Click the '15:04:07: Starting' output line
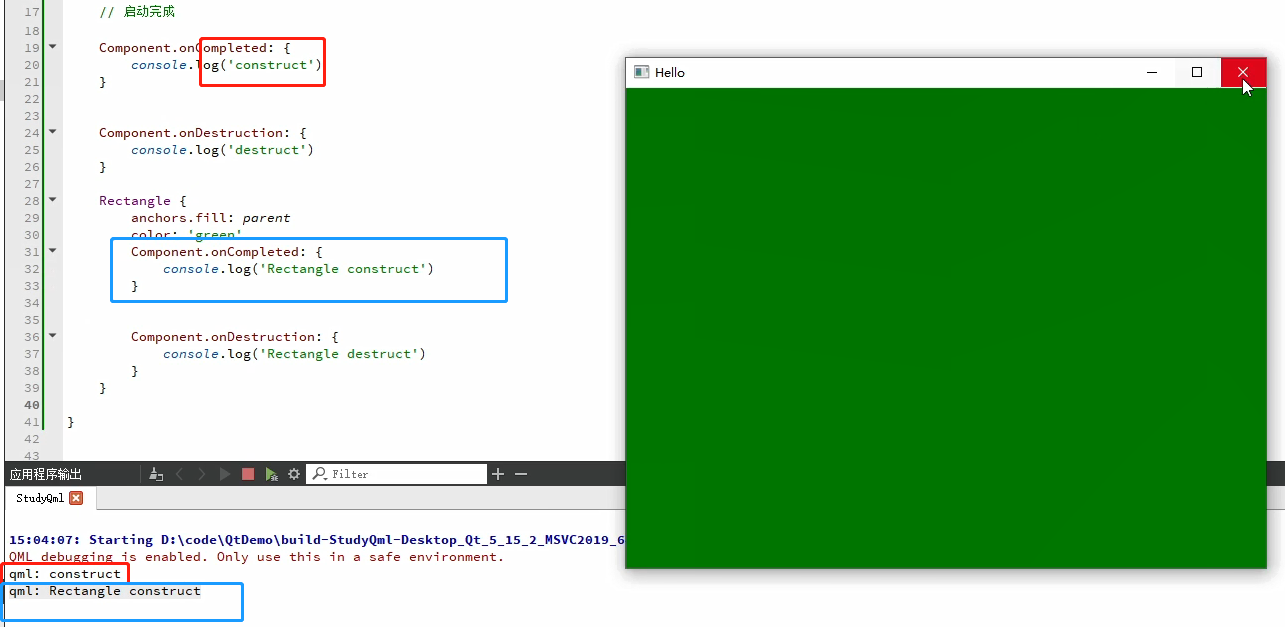 tap(317, 540)
